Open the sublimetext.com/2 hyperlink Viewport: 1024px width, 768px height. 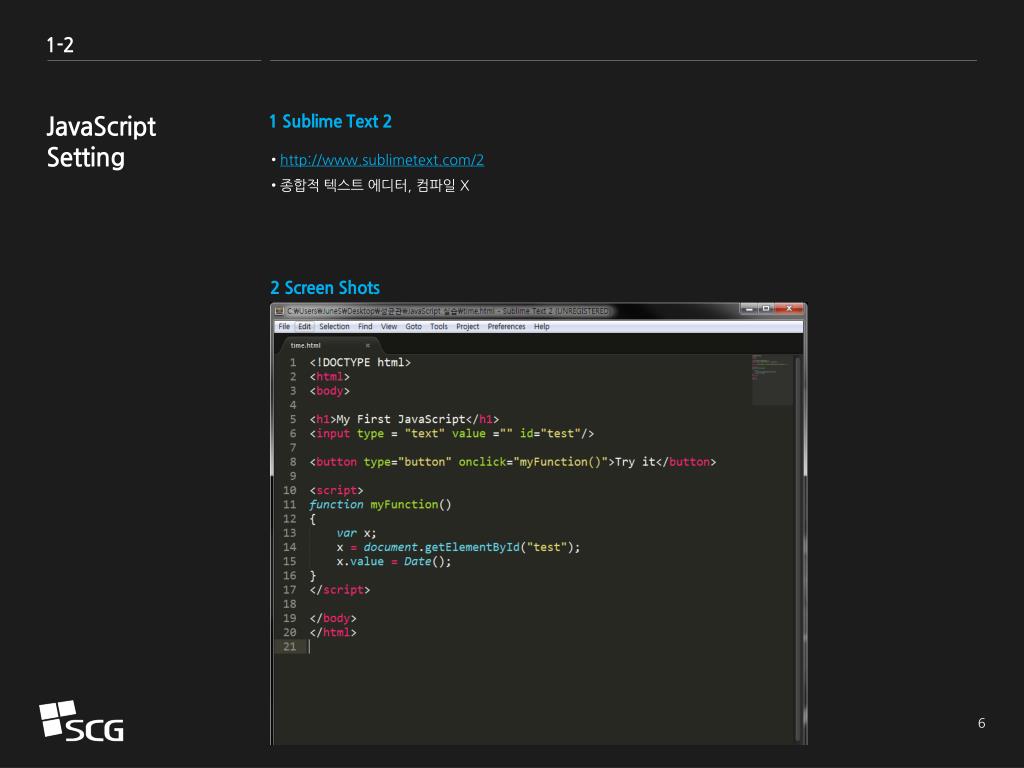[x=382, y=160]
